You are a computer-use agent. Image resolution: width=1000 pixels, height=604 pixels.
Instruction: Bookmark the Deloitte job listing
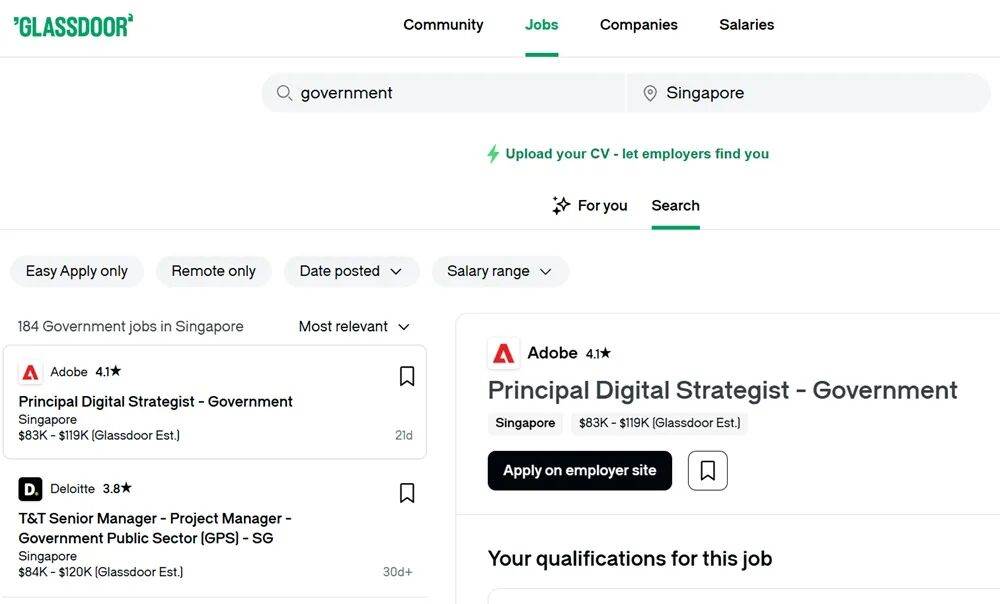(407, 493)
